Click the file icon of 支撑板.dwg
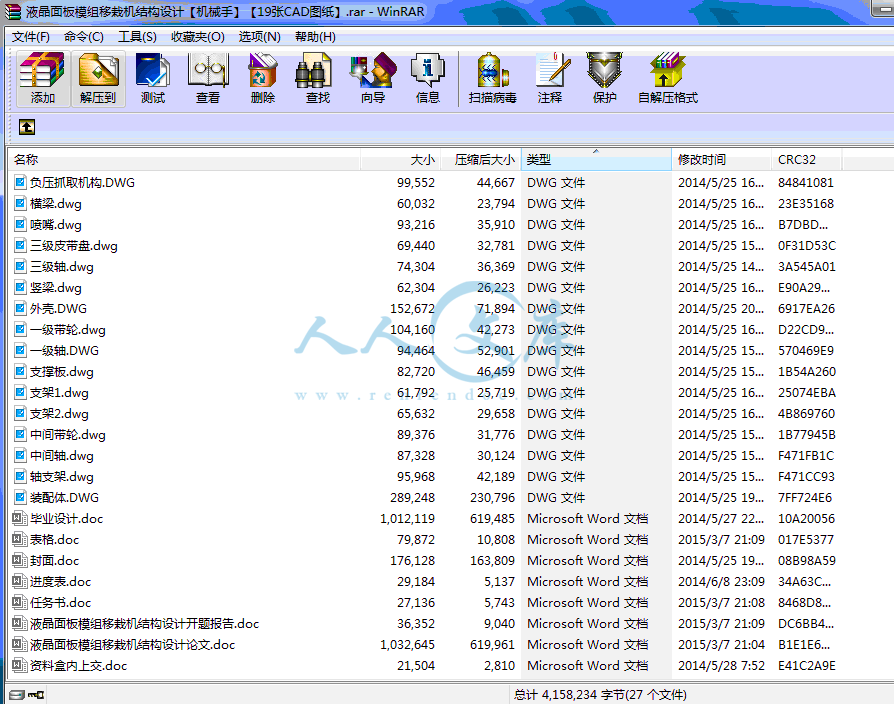Image resolution: width=894 pixels, height=704 pixels. pyautogui.click(x=20, y=372)
